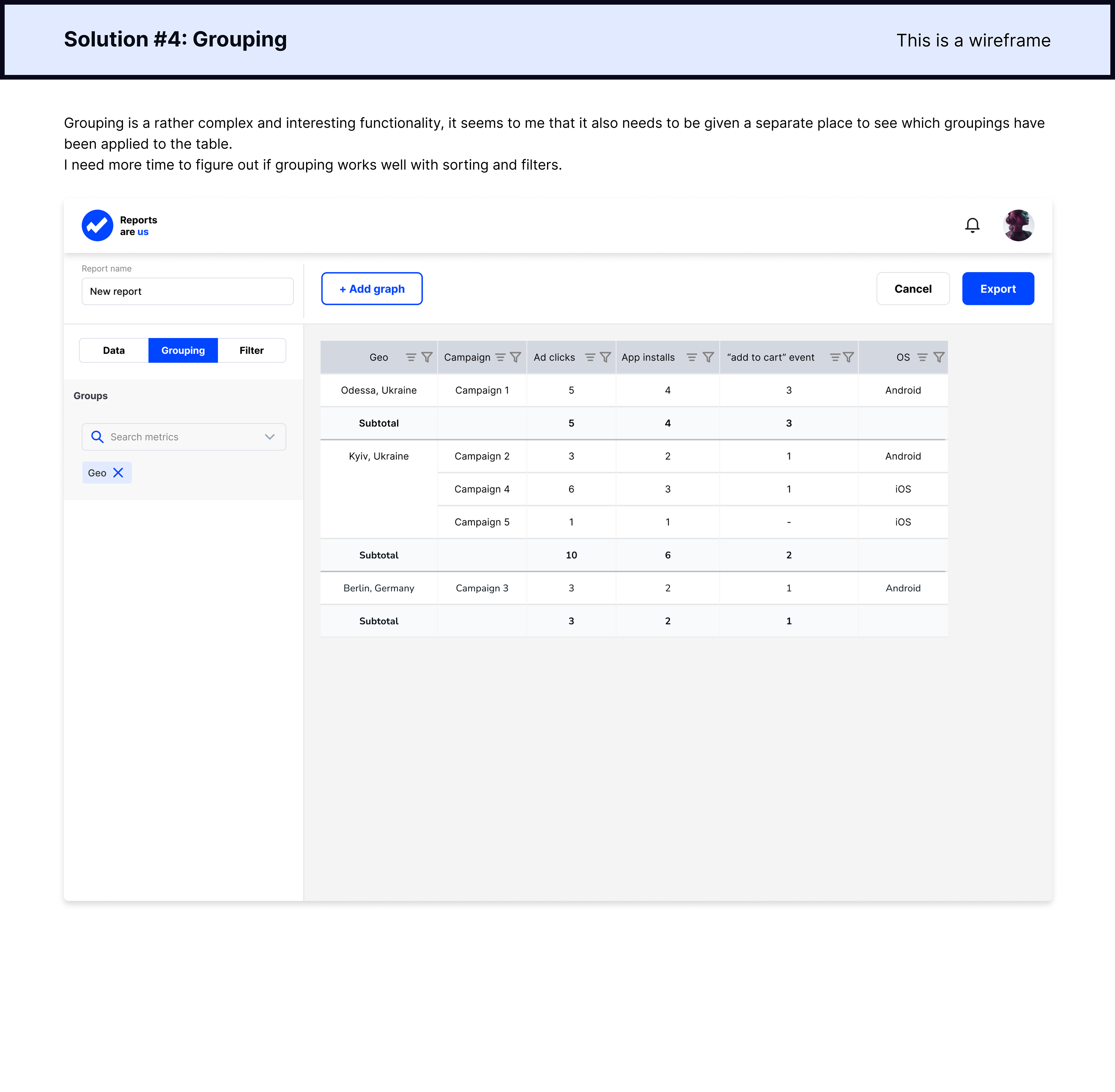Click the Report name input field
1115x1092 pixels.
click(188, 291)
